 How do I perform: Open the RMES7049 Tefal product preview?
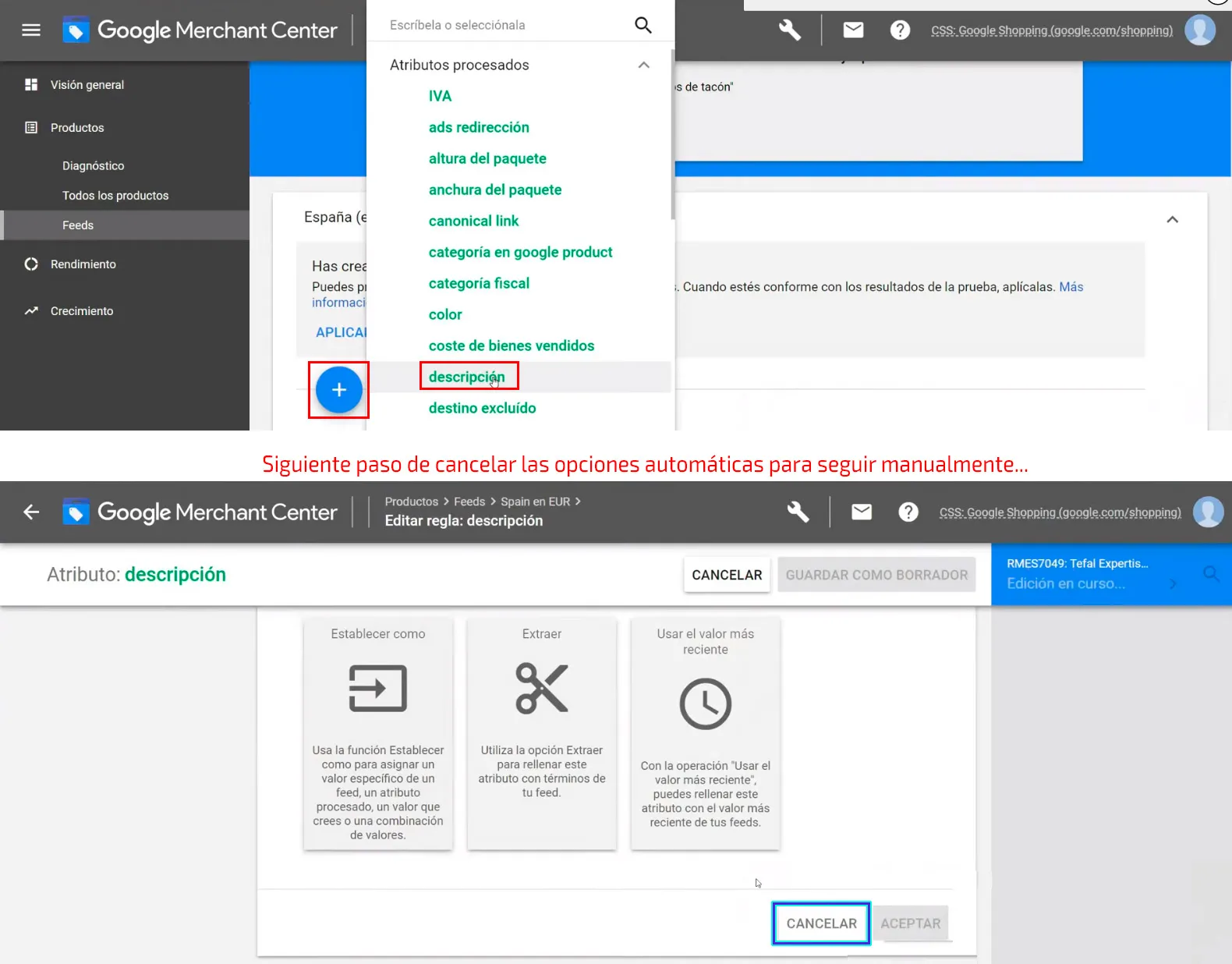[1078, 563]
